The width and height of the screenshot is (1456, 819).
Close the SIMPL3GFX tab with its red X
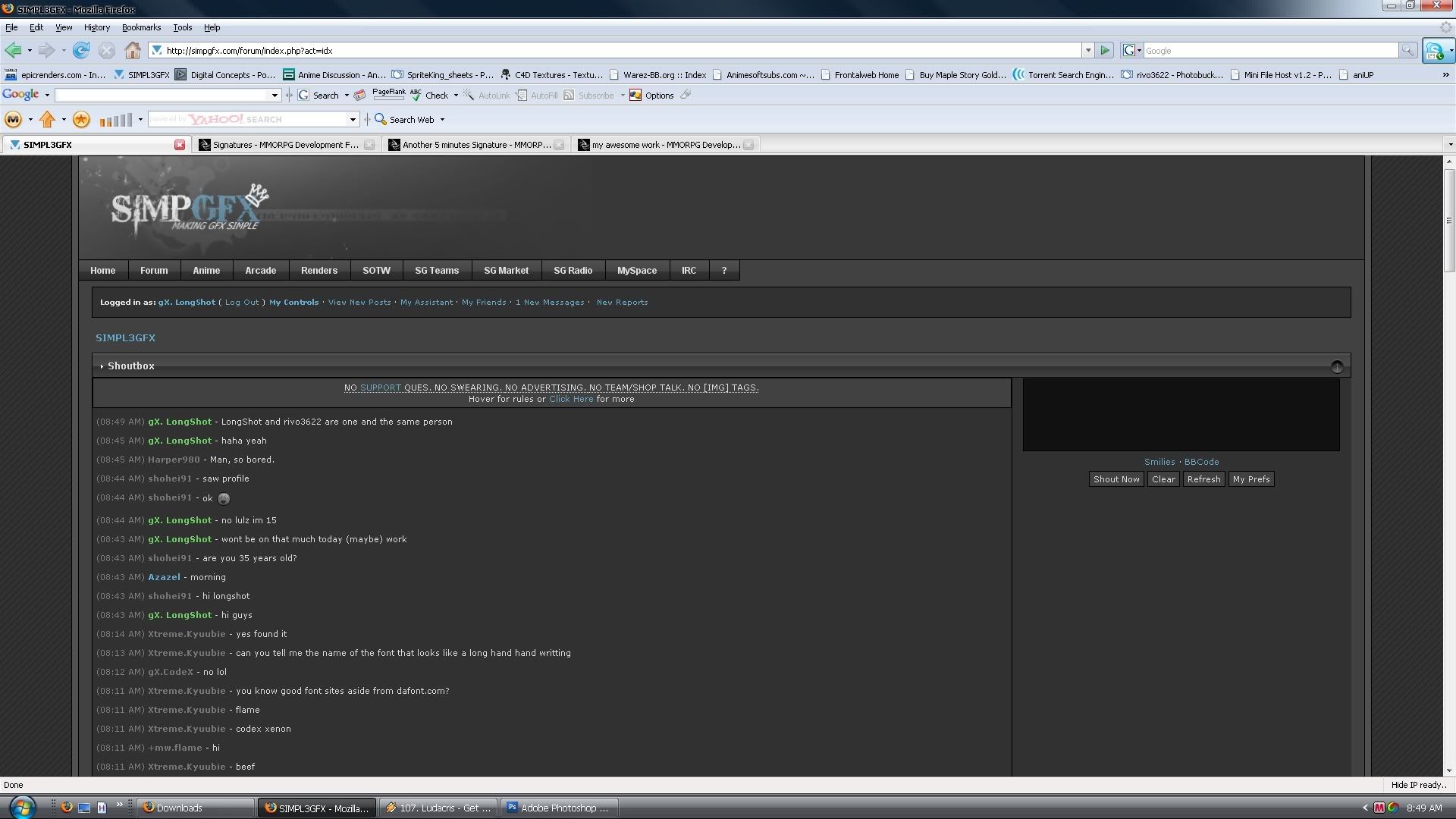pos(180,145)
